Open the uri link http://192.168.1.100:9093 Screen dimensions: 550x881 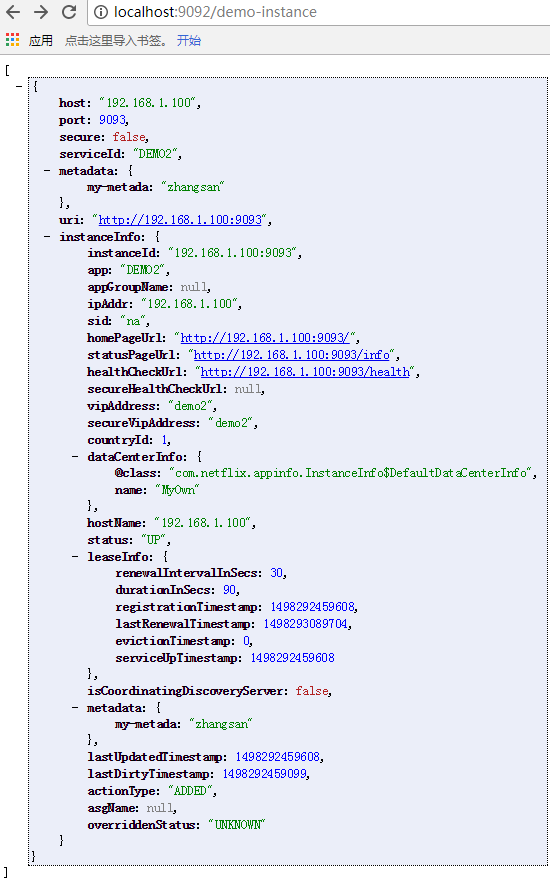point(180,220)
